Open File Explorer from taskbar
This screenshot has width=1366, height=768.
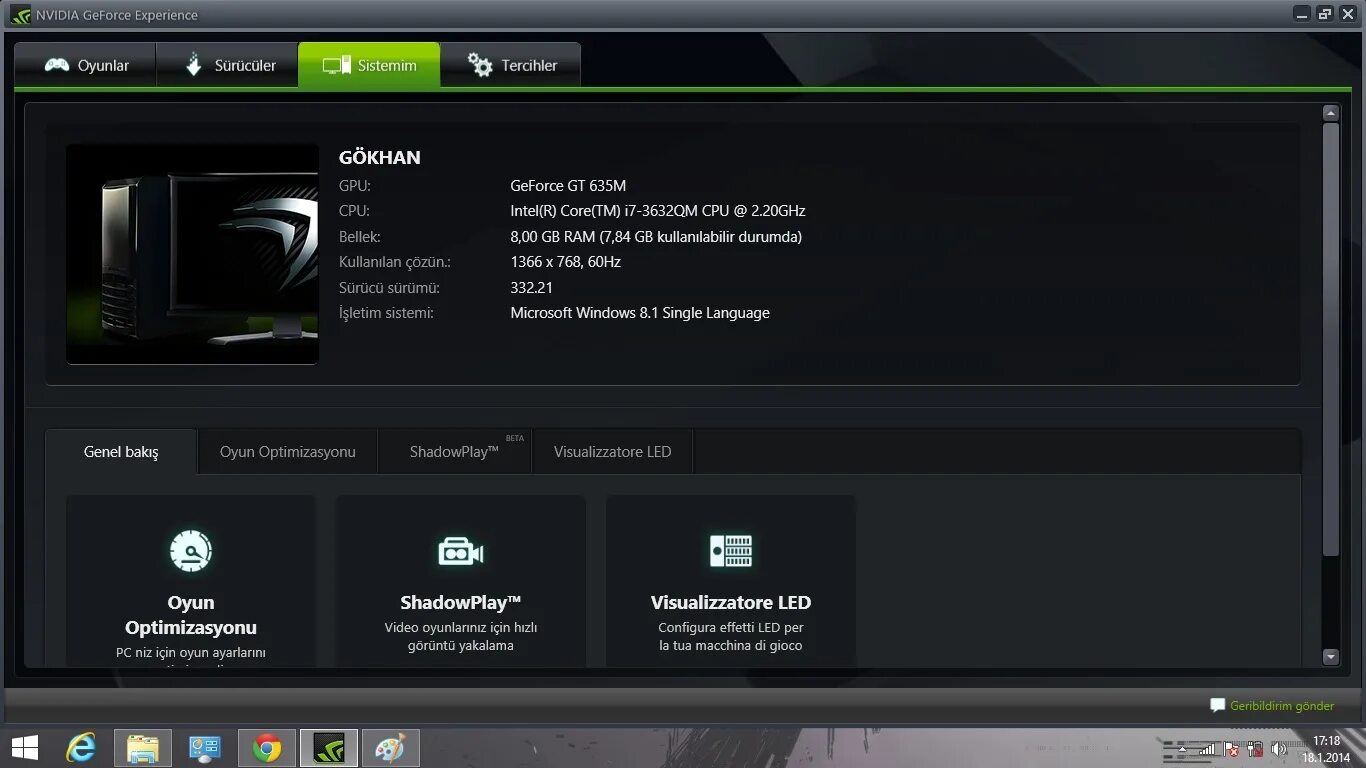click(x=143, y=748)
